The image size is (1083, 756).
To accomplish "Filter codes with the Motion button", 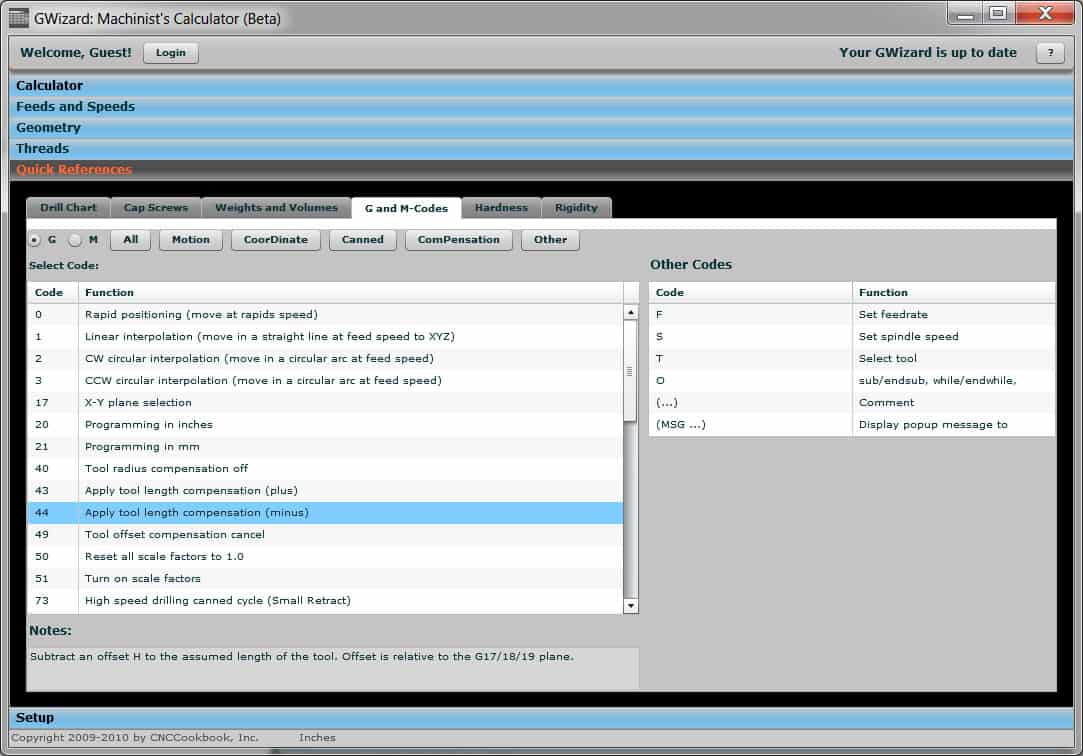I will (190, 239).
